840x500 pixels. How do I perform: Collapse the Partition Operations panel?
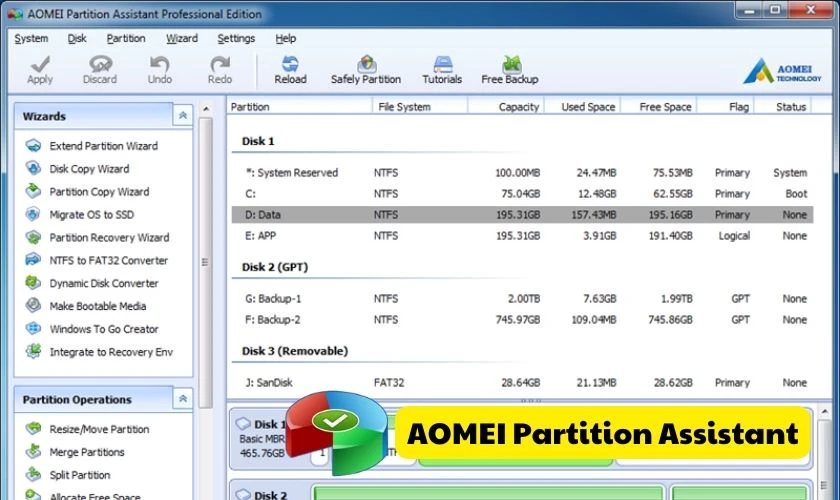pos(183,399)
